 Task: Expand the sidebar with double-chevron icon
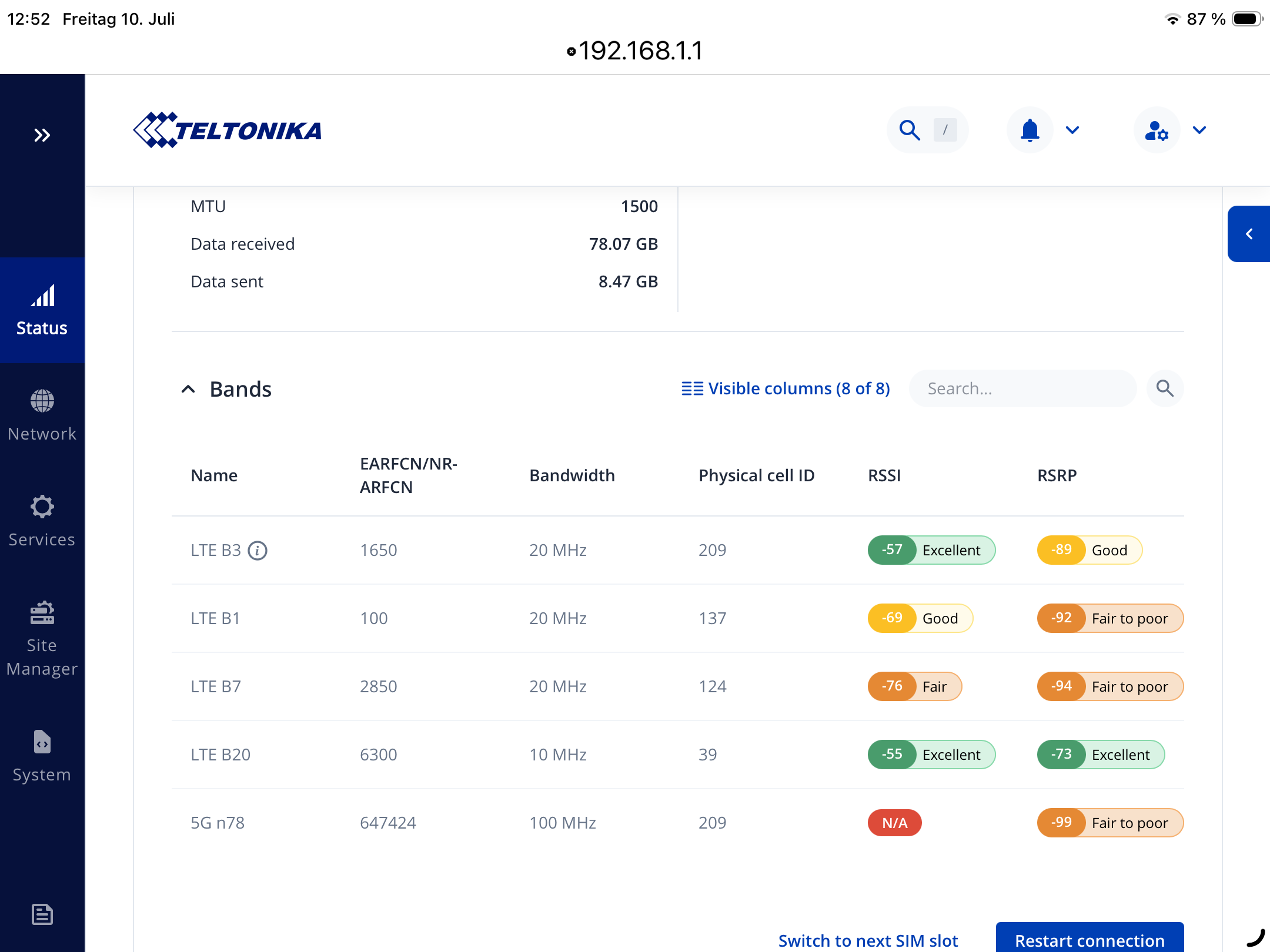pyautogui.click(x=42, y=136)
